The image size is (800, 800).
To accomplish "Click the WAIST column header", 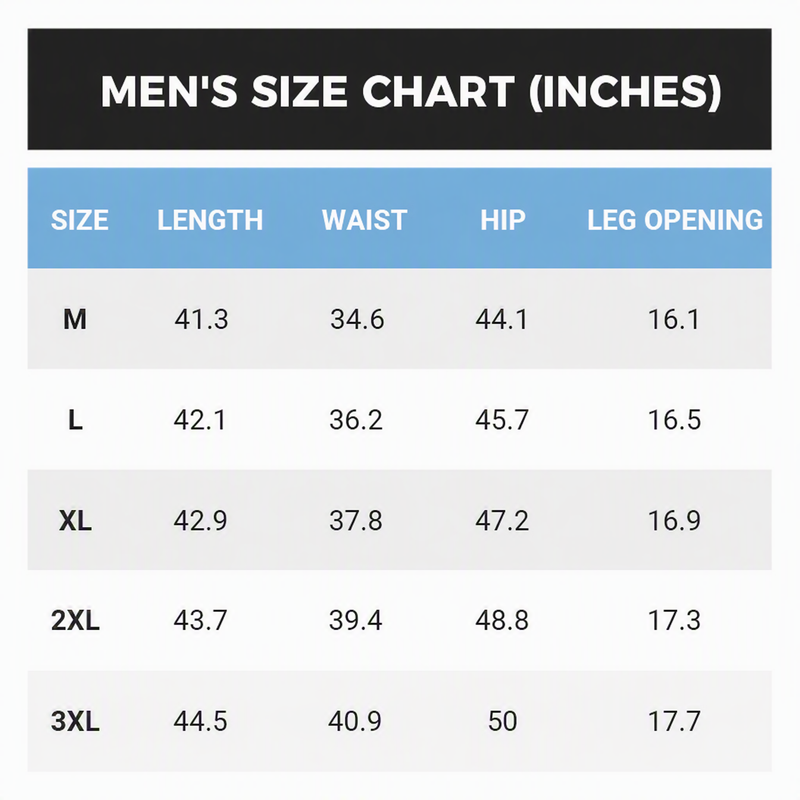I will pyautogui.click(x=364, y=220).
